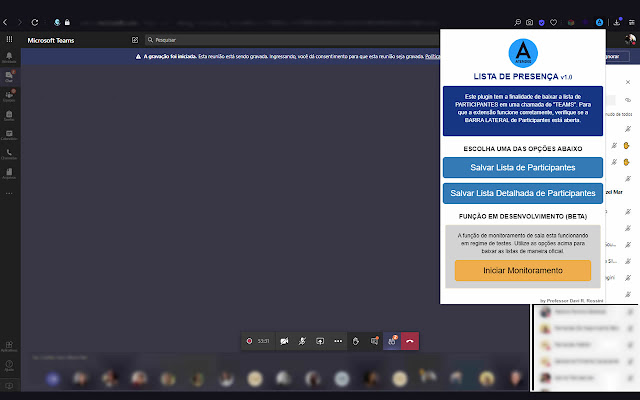Open the recording policy link in banner
This screenshot has width=640, height=400.
coord(432,56)
